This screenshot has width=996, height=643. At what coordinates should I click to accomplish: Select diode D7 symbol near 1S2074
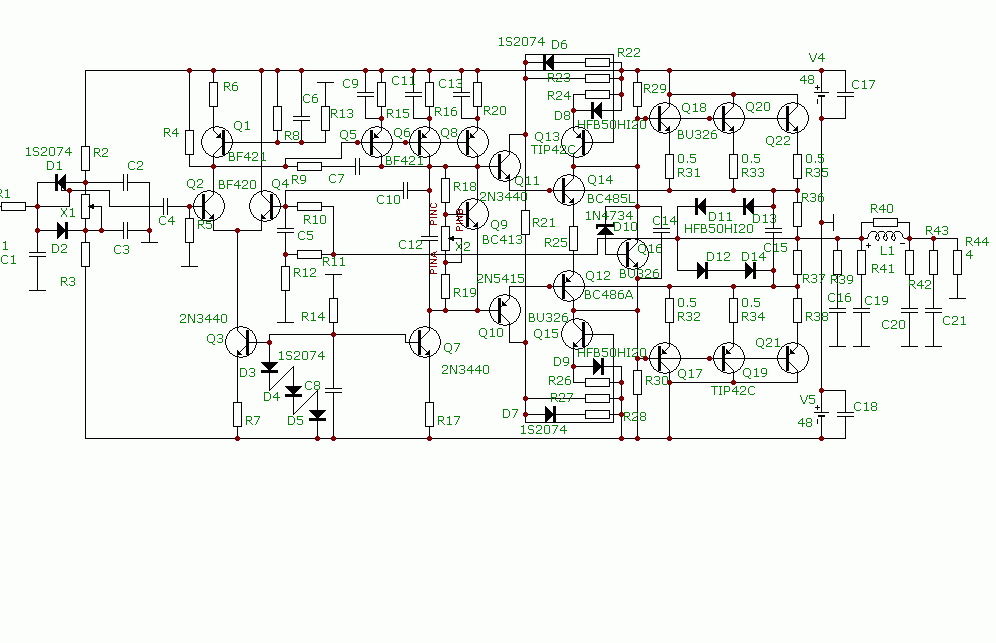[550, 414]
